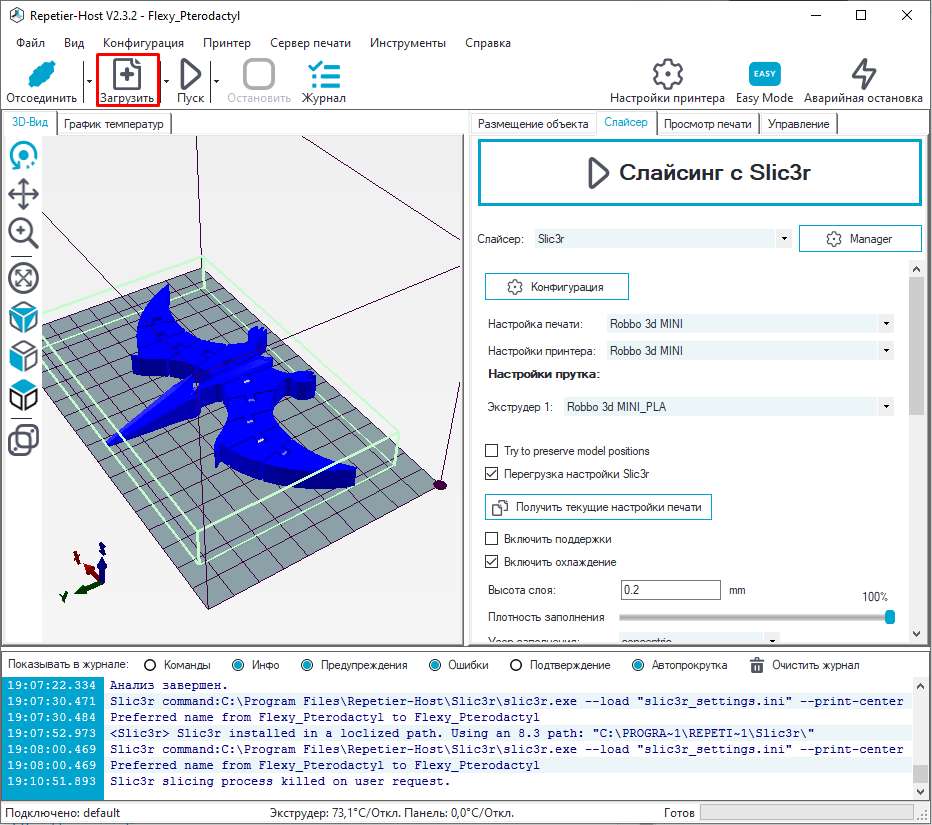This screenshot has height=825, width=932.
Task: Select the move view tool
Action: [x=23, y=194]
